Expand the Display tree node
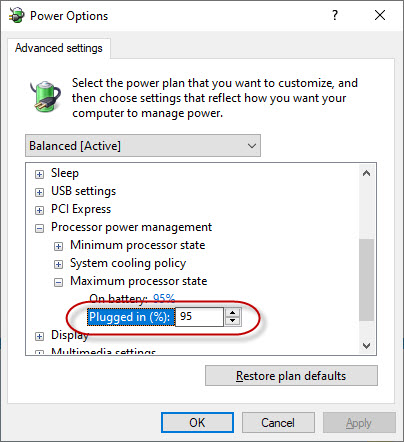This screenshot has height=442, width=404. (39, 336)
